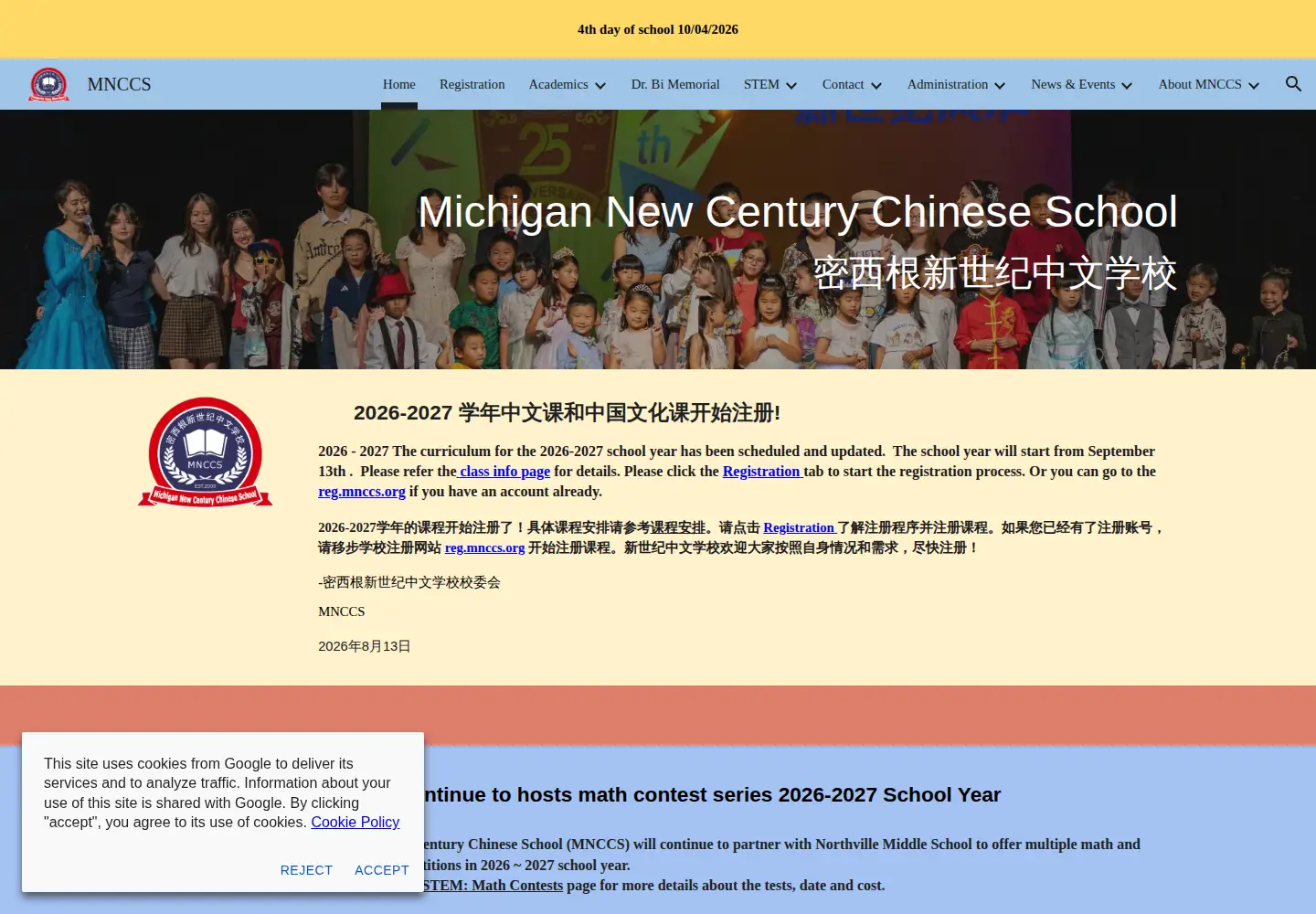Open Registration link in the Chinese paragraph

pos(800,527)
